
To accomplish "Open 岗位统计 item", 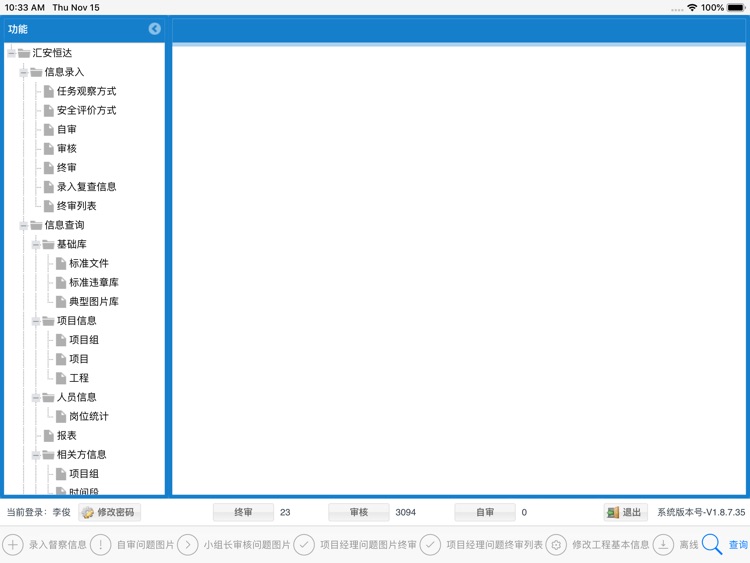I will tap(88, 416).
